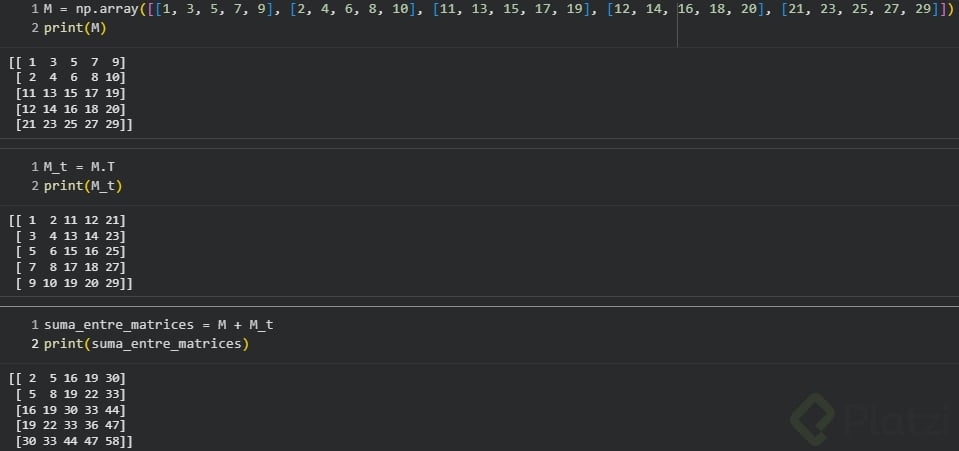Click output row [21 23 25 27 29]
The height and width of the screenshot is (451, 959).
(x=72, y=124)
